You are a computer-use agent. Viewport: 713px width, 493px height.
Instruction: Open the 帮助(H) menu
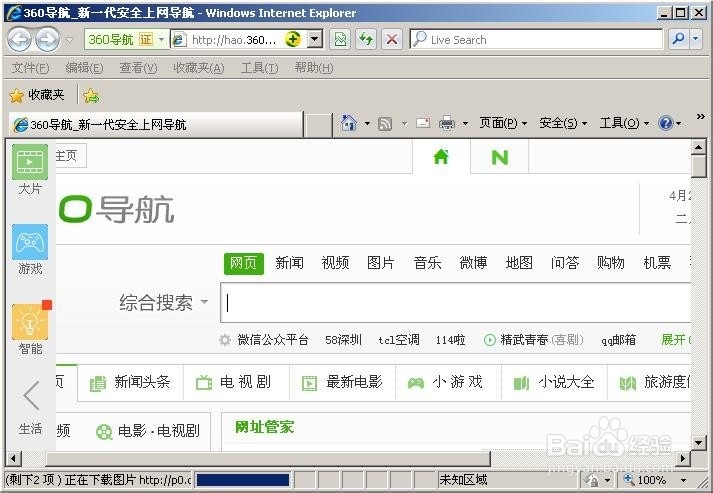point(314,68)
